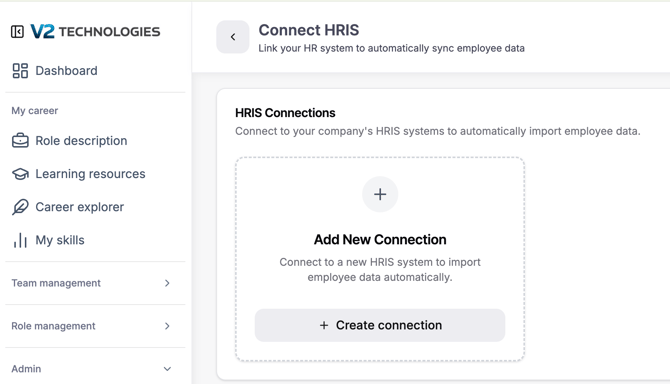Click 'Connect to your company's HRIS systems' description
The image size is (670, 384).
tap(438, 131)
